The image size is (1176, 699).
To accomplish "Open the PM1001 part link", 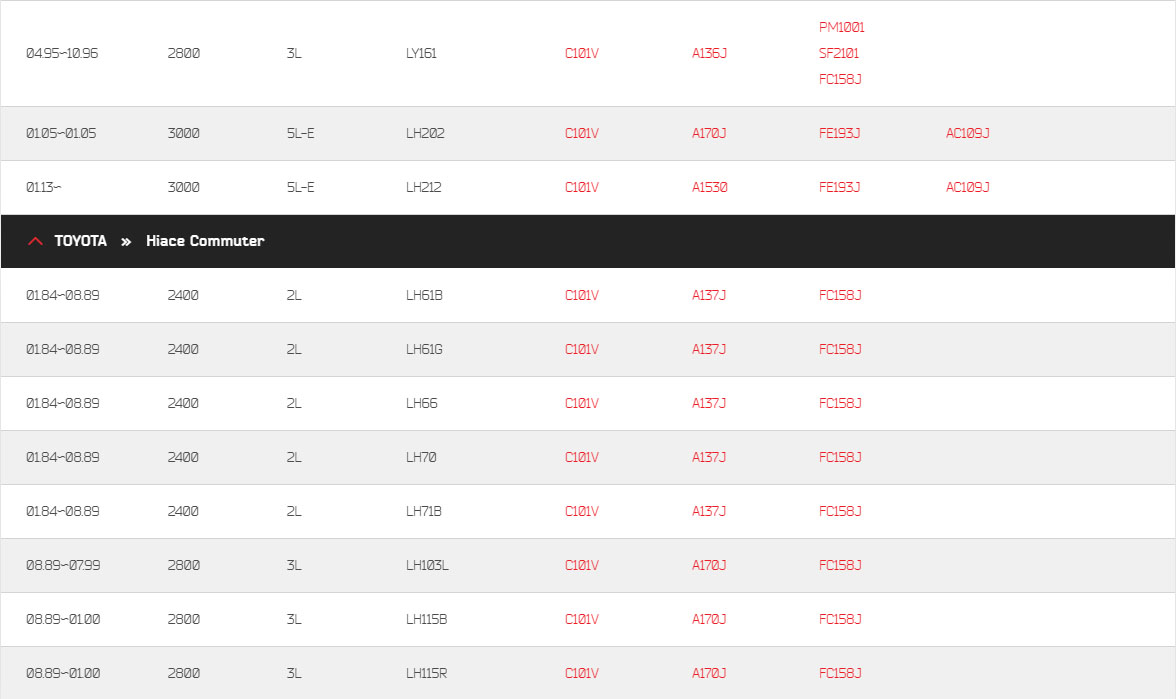I will pyautogui.click(x=842, y=27).
